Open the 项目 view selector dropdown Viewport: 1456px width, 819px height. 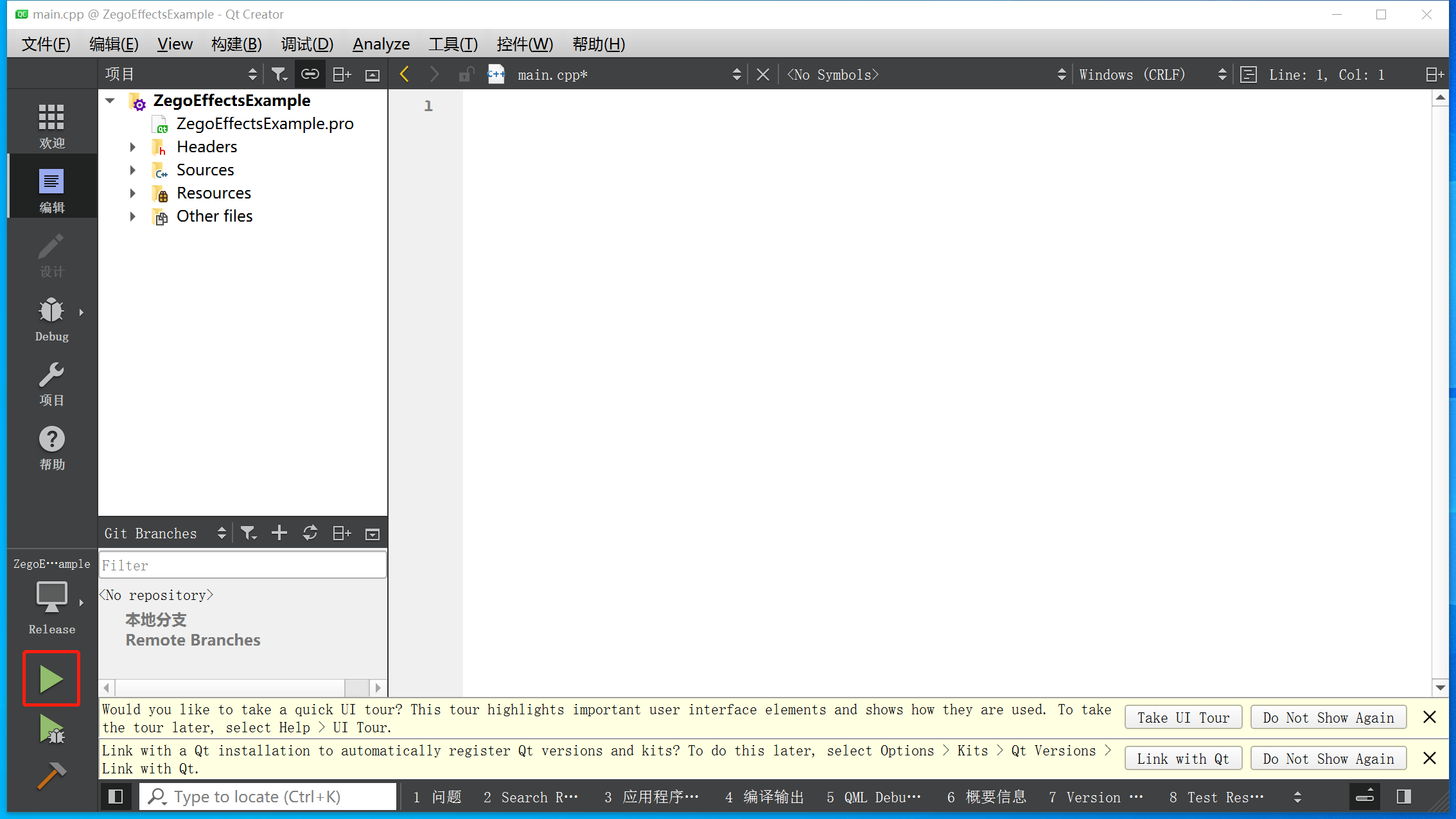coord(180,75)
